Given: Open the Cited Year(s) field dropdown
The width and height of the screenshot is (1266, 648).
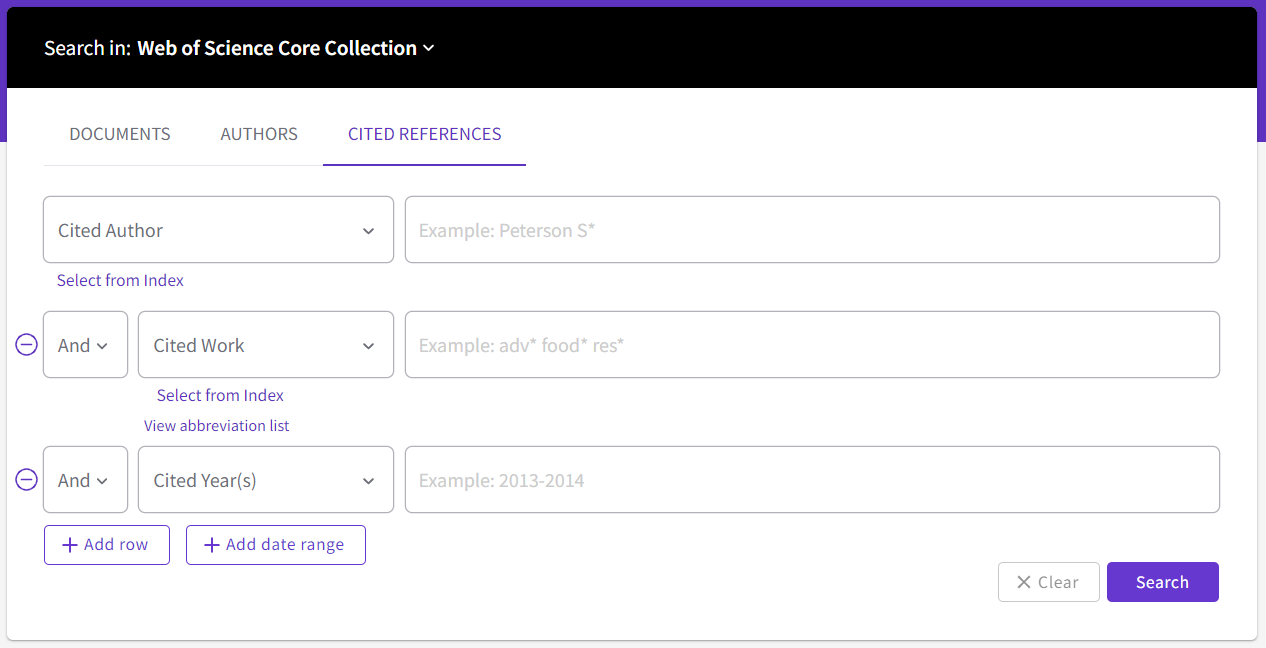Looking at the screenshot, I should click(266, 480).
